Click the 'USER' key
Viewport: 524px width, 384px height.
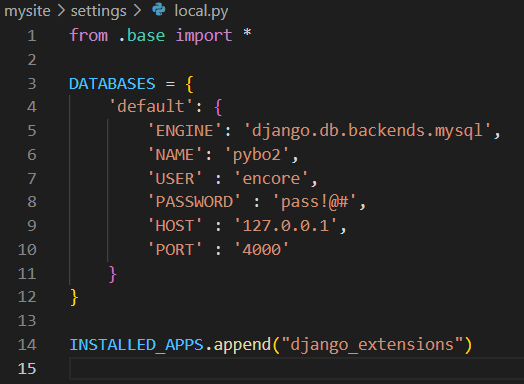click(175, 178)
